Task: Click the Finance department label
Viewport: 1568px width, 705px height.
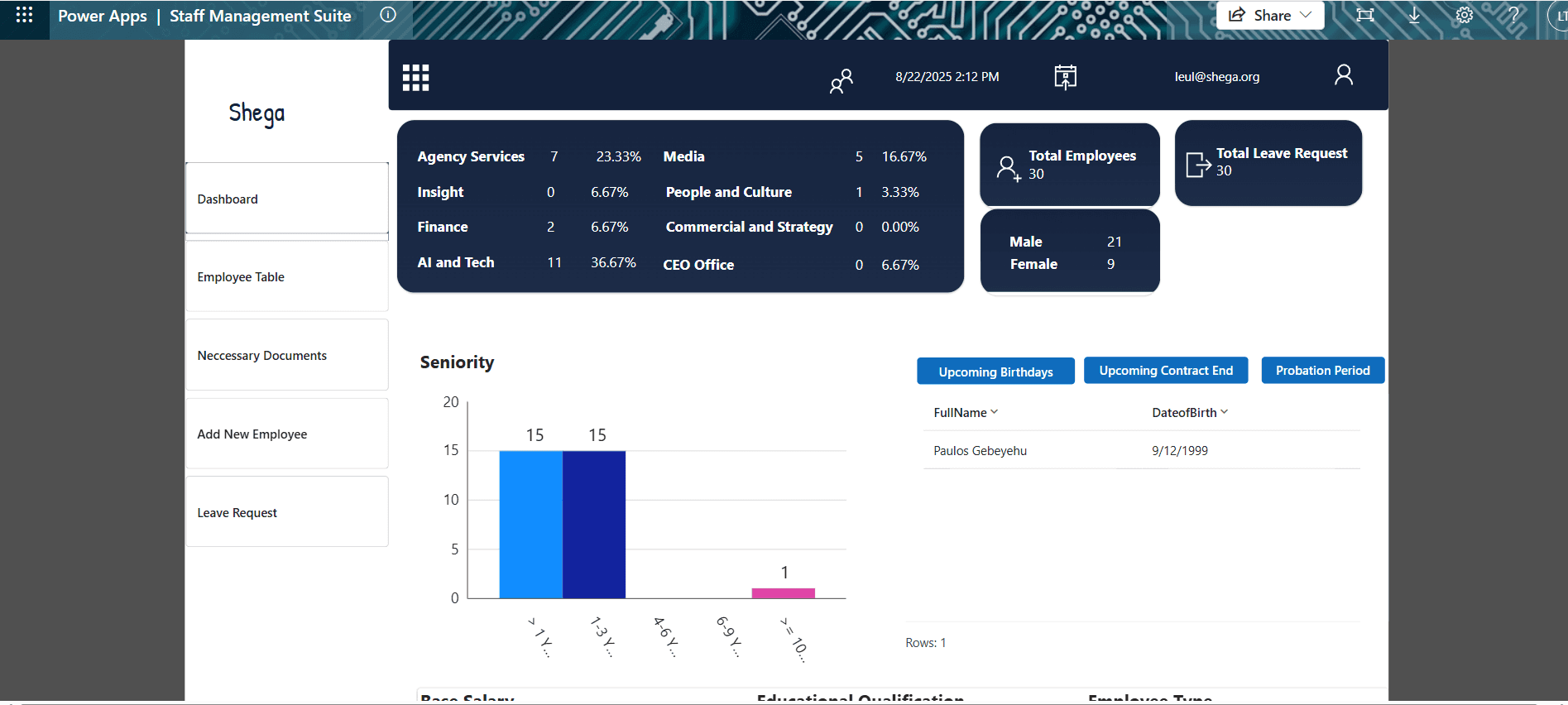Action: (443, 227)
